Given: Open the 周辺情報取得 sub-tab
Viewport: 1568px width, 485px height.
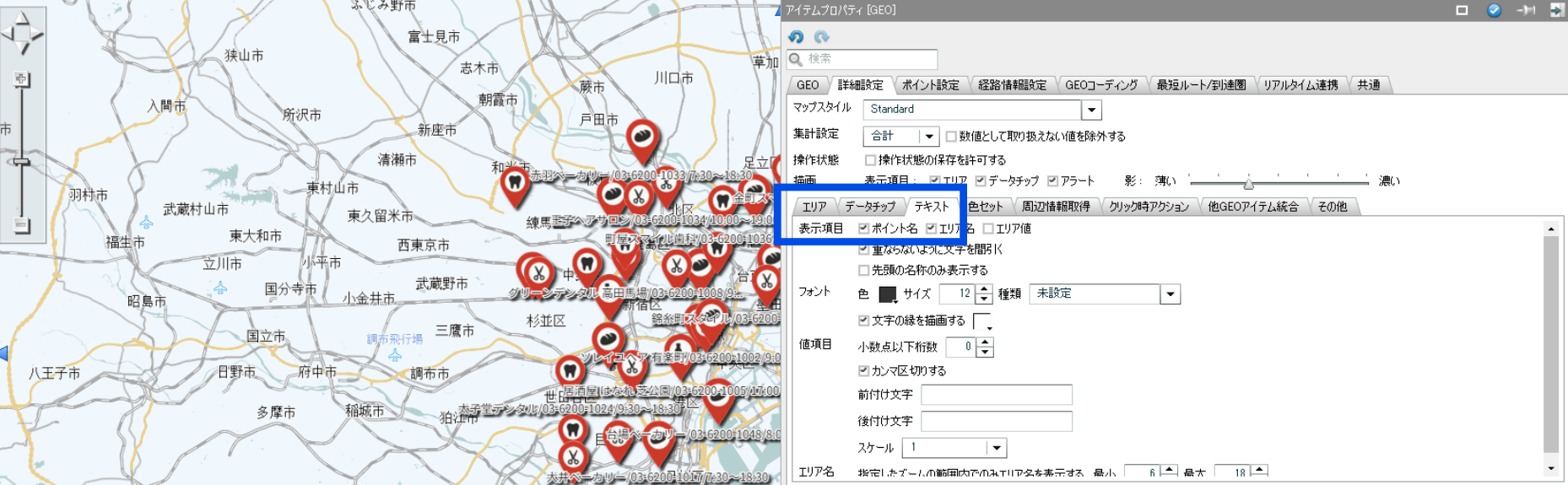Looking at the screenshot, I should [x=1055, y=207].
